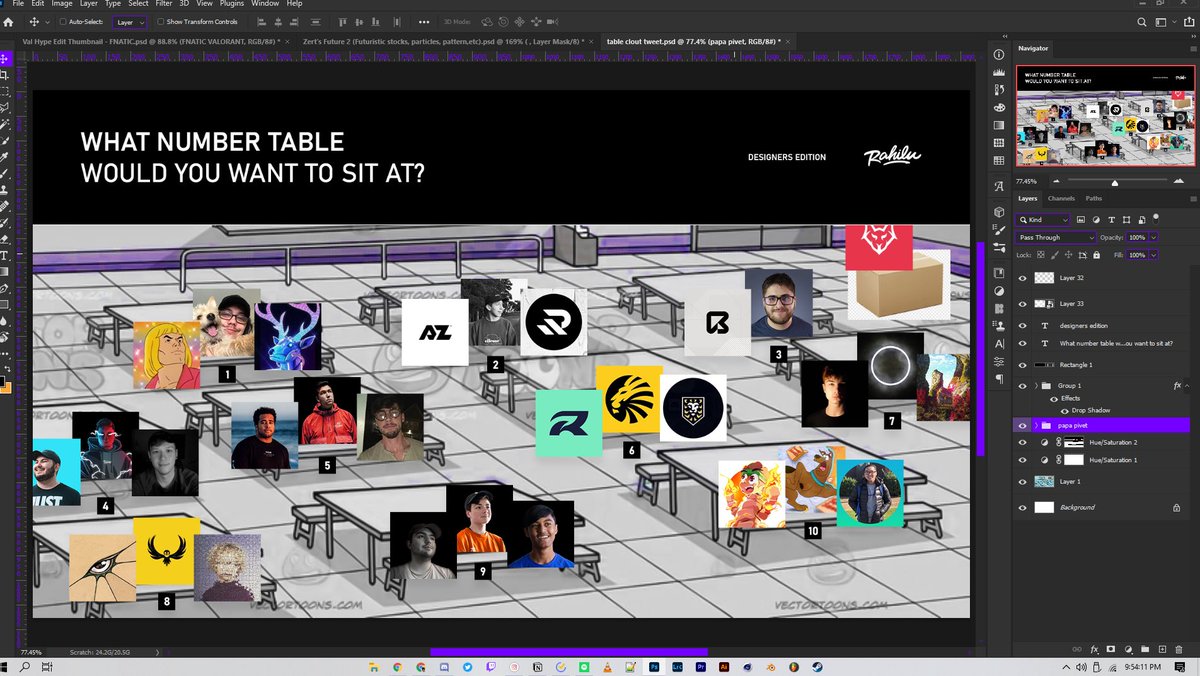The height and width of the screenshot is (676, 1200).
Task: Click the share icon at top right
Action: tap(1187, 21)
